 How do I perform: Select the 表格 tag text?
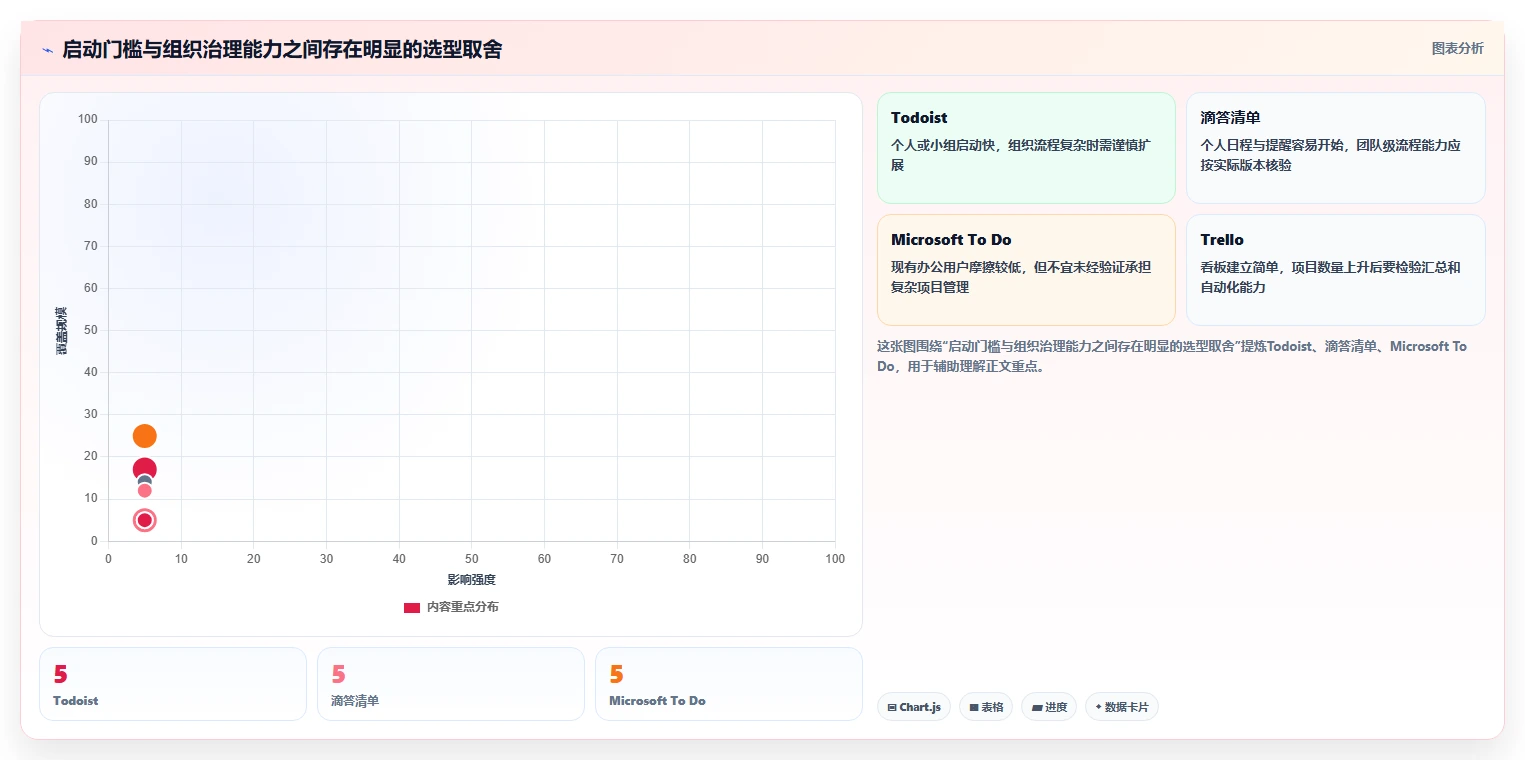[992, 707]
